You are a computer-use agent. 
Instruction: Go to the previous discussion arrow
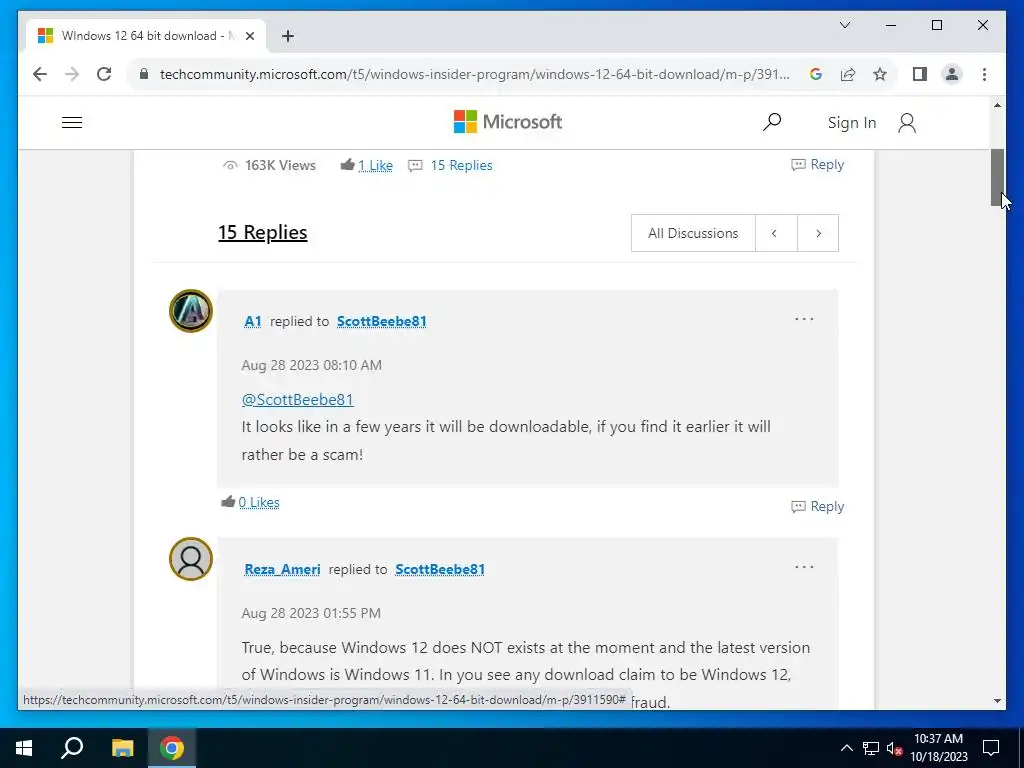776,233
